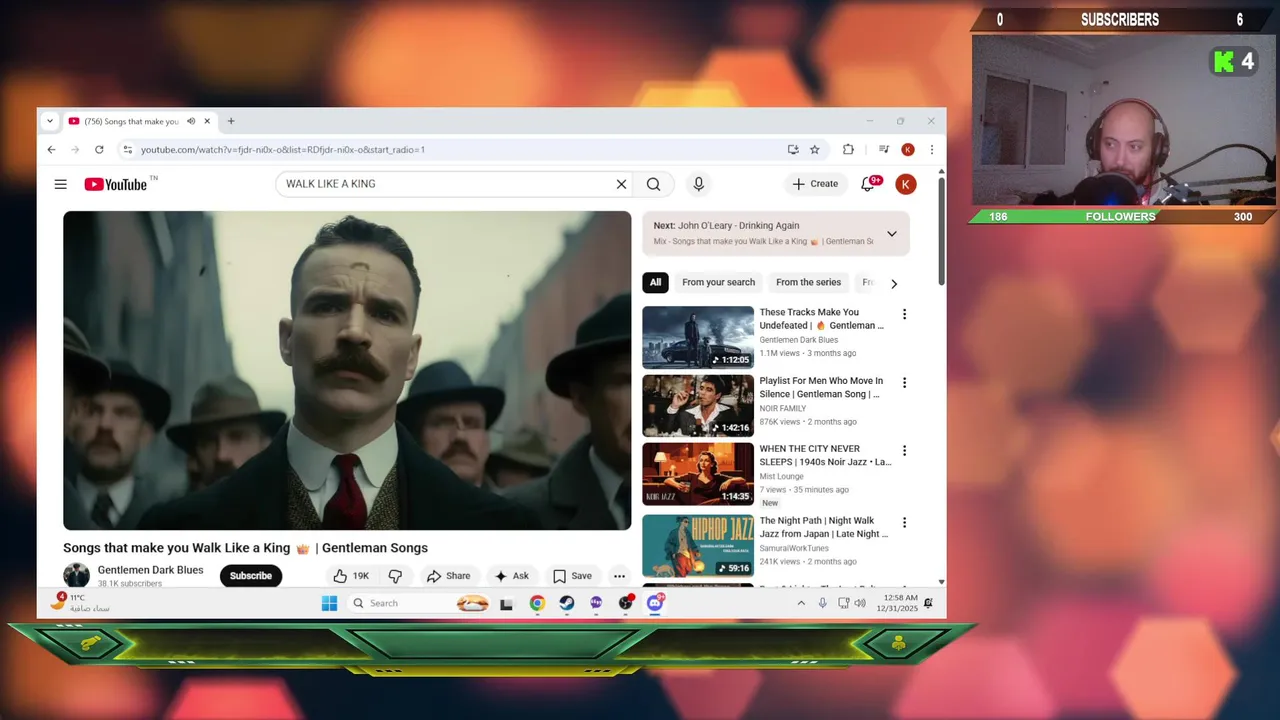Click the video player to pause

[x=347, y=370]
